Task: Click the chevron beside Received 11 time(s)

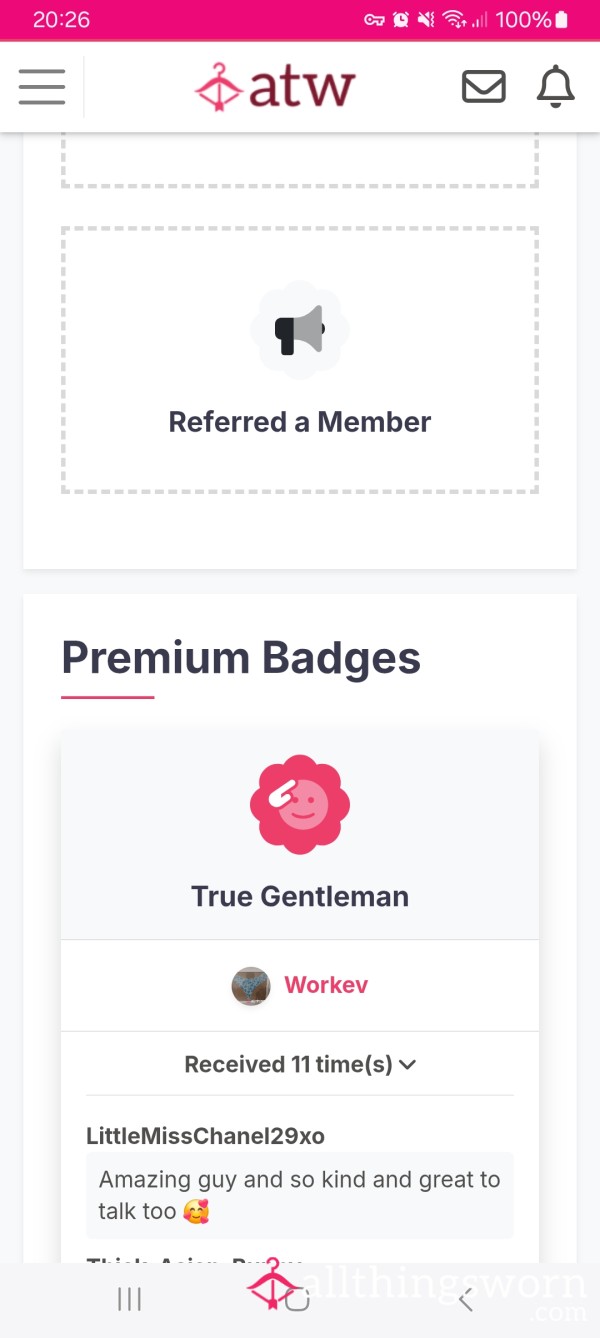Action: (407, 1065)
